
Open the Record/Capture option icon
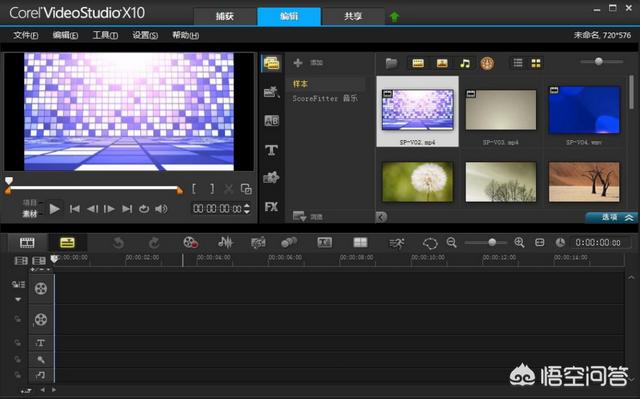pos(191,243)
